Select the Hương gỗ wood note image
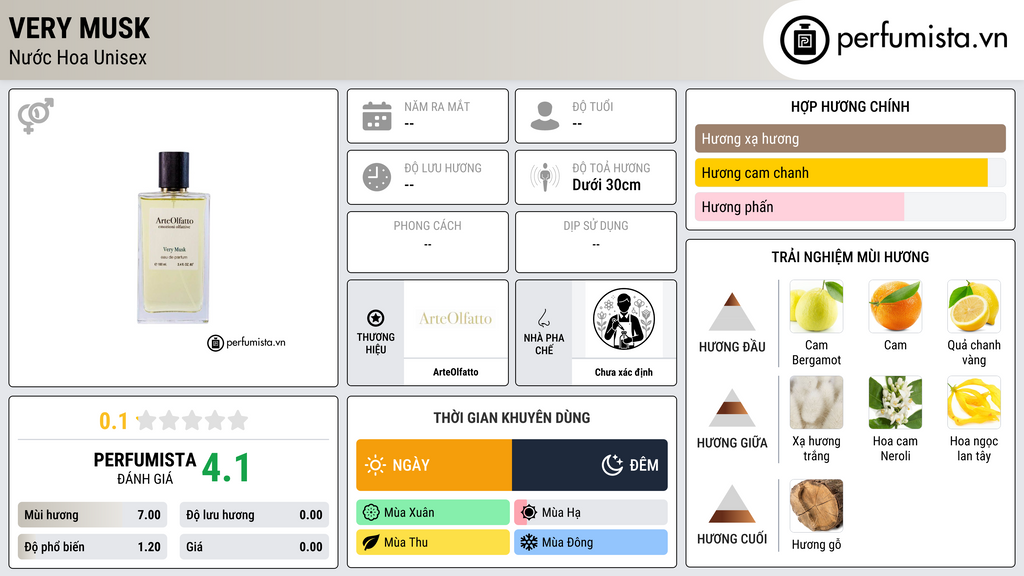The width and height of the screenshot is (1024, 576). (816, 505)
